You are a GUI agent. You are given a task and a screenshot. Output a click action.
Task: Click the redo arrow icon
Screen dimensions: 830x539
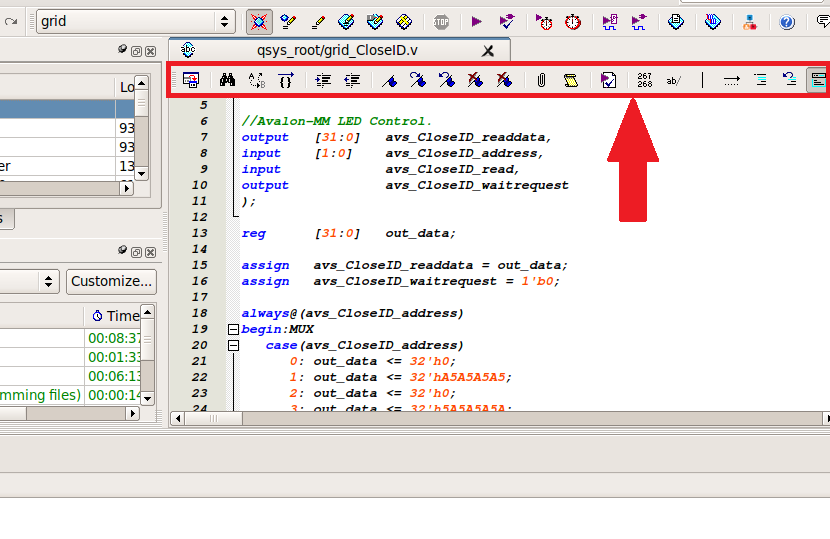coord(11,22)
